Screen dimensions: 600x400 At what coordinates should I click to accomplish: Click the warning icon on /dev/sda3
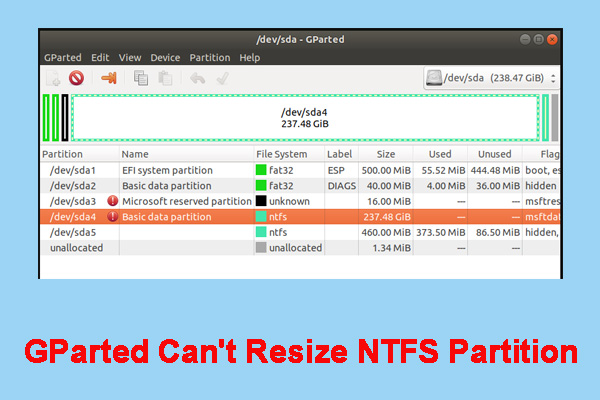(112, 201)
